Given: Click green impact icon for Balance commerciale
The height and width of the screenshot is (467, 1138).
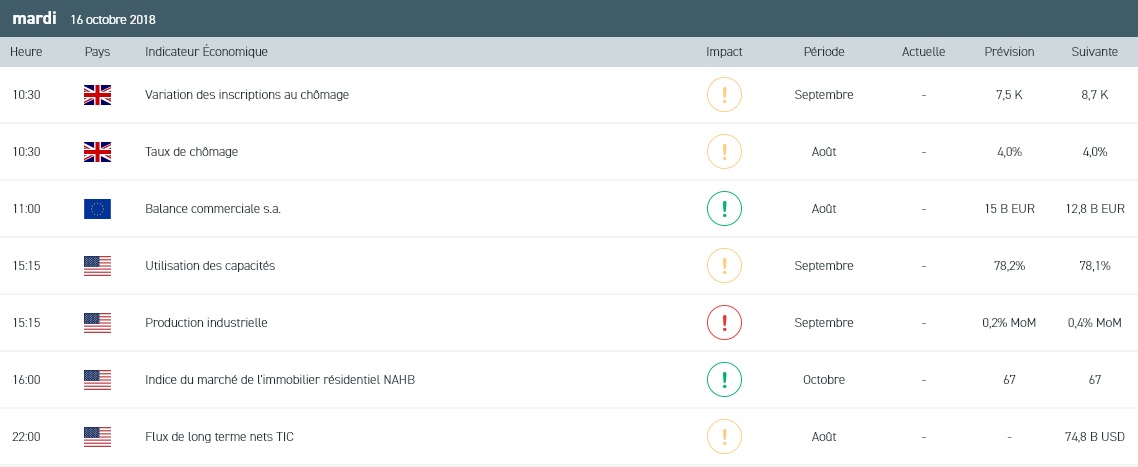Looking at the screenshot, I should [x=724, y=209].
